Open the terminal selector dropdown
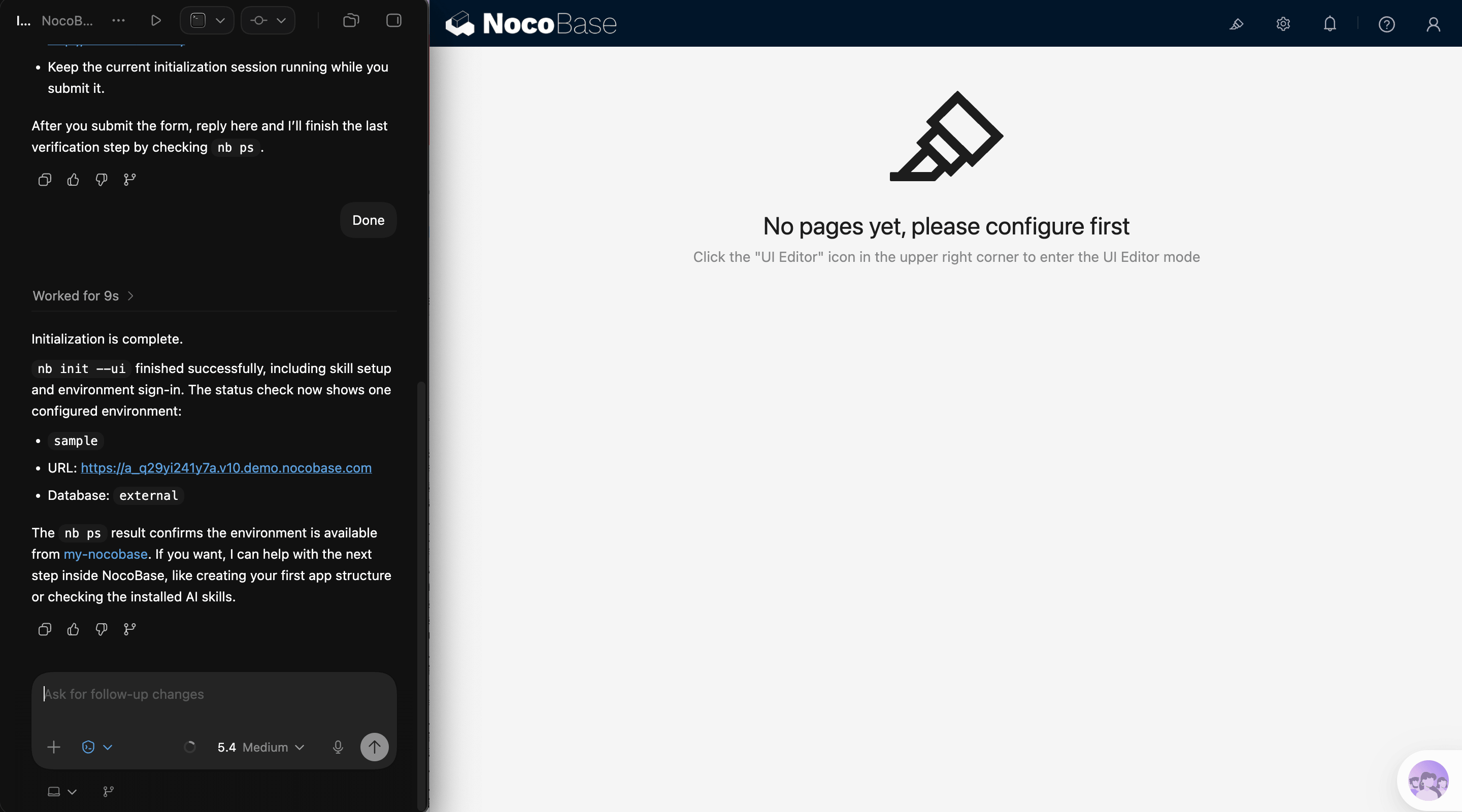 207,20
